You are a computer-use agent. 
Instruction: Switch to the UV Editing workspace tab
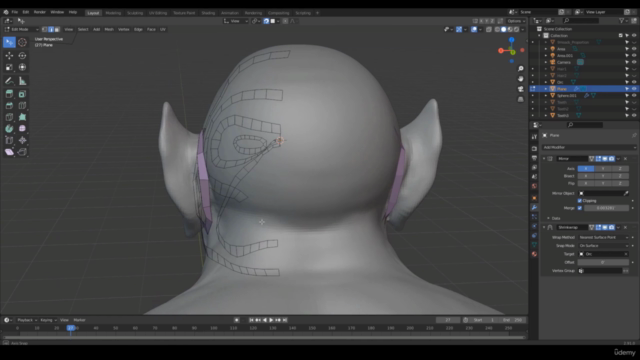coord(158,13)
